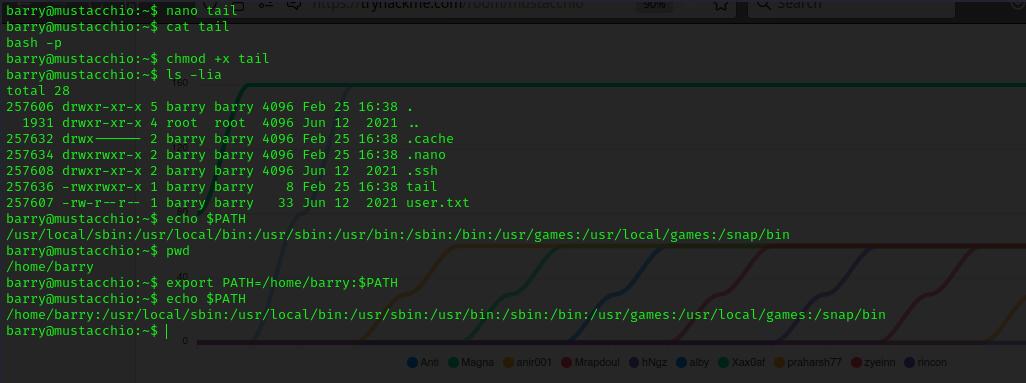Click the export PATH command line

click(282, 283)
